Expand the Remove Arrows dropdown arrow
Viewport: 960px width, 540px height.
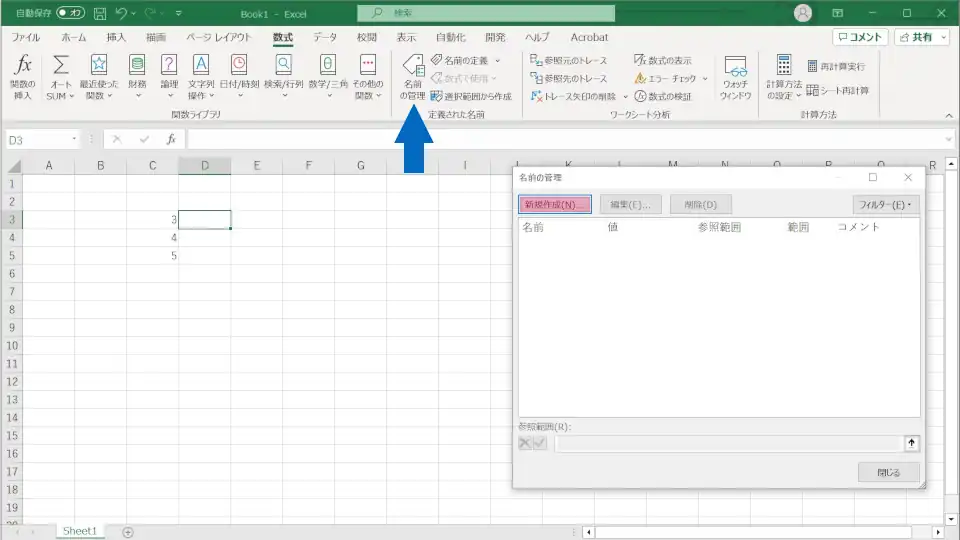click(625, 96)
